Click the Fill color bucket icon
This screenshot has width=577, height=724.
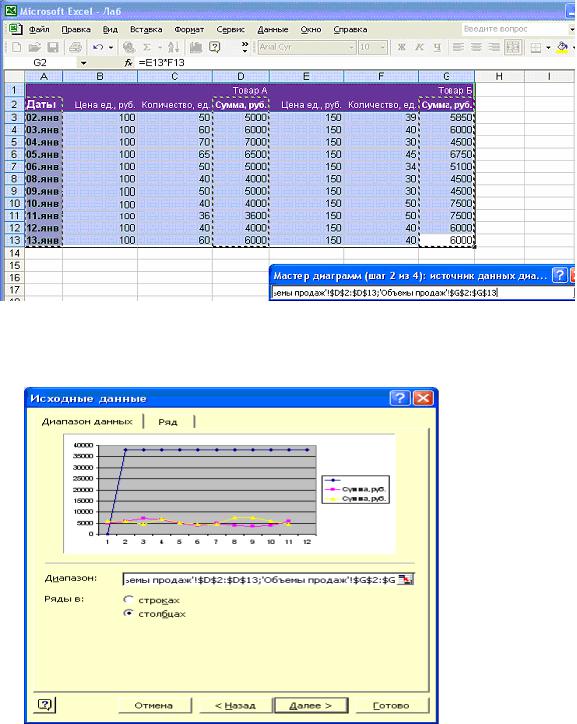coord(562,47)
